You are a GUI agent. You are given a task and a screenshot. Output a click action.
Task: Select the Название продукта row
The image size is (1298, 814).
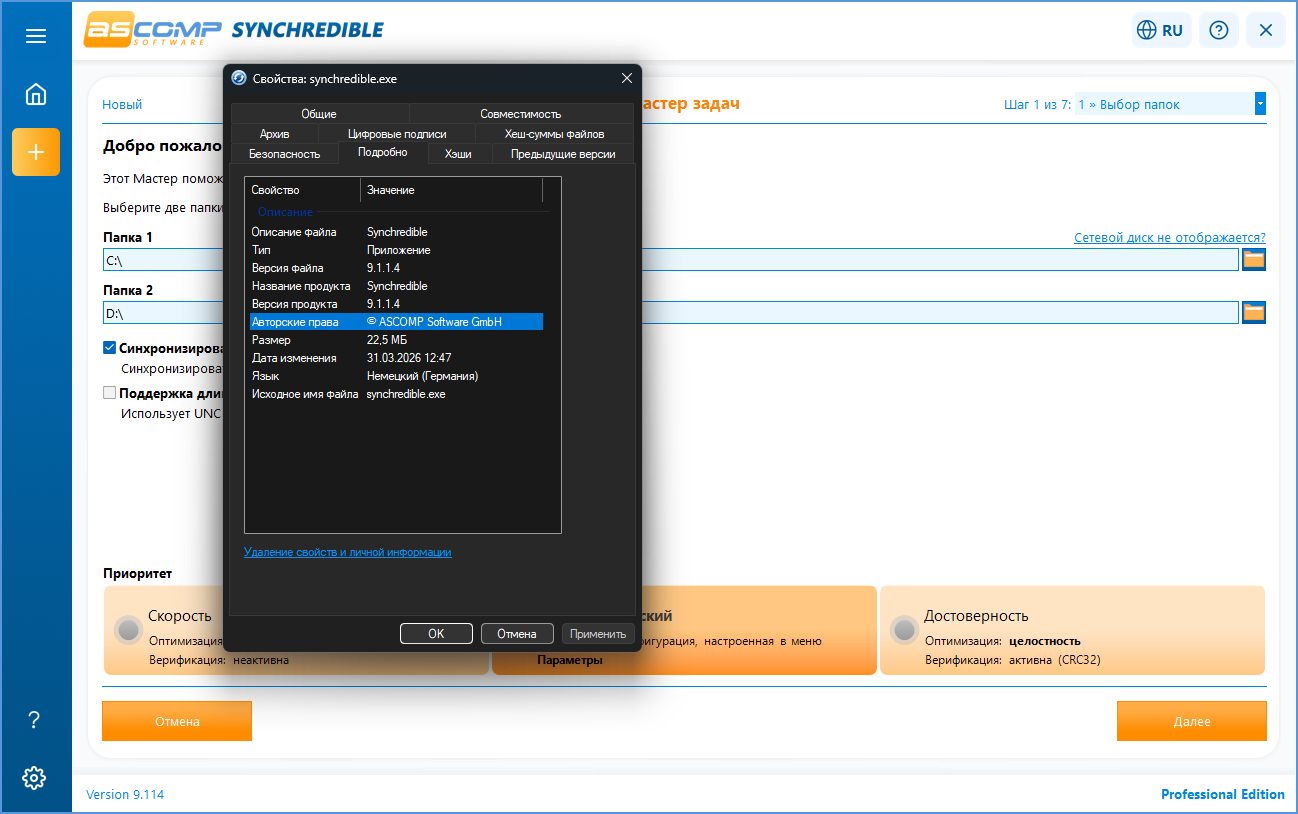(396, 286)
